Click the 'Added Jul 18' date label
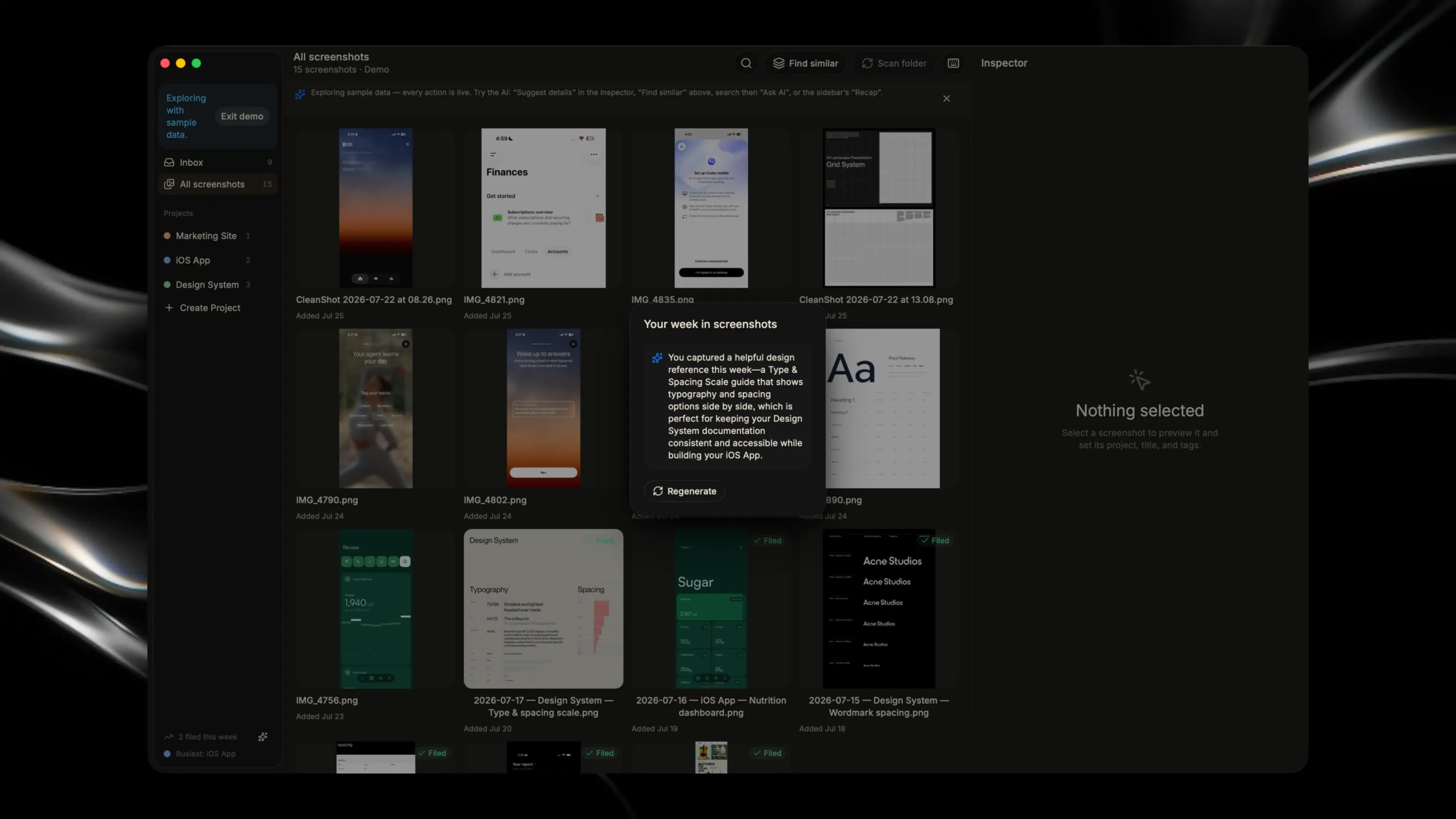This screenshot has width=1456, height=819. (822, 729)
